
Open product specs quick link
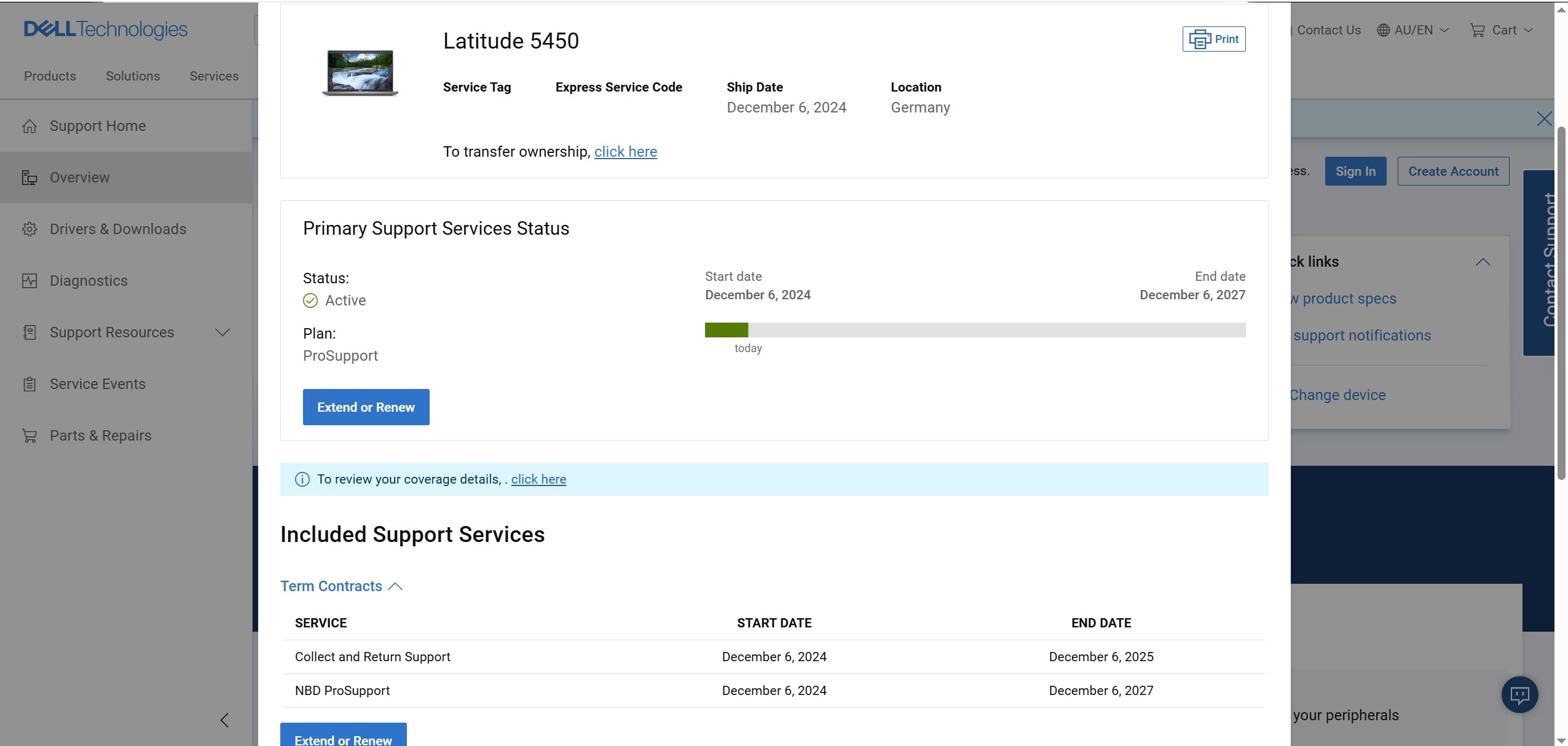click(1344, 299)
